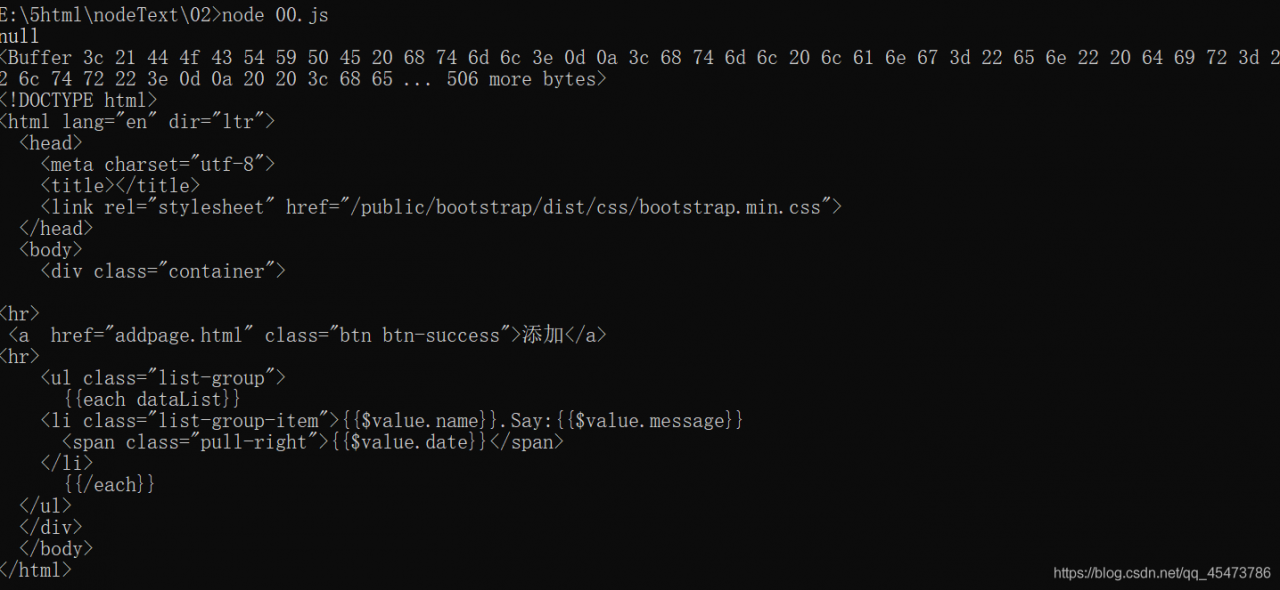Click the div class="container" line
1280x590 pixels.
point(163,271)
